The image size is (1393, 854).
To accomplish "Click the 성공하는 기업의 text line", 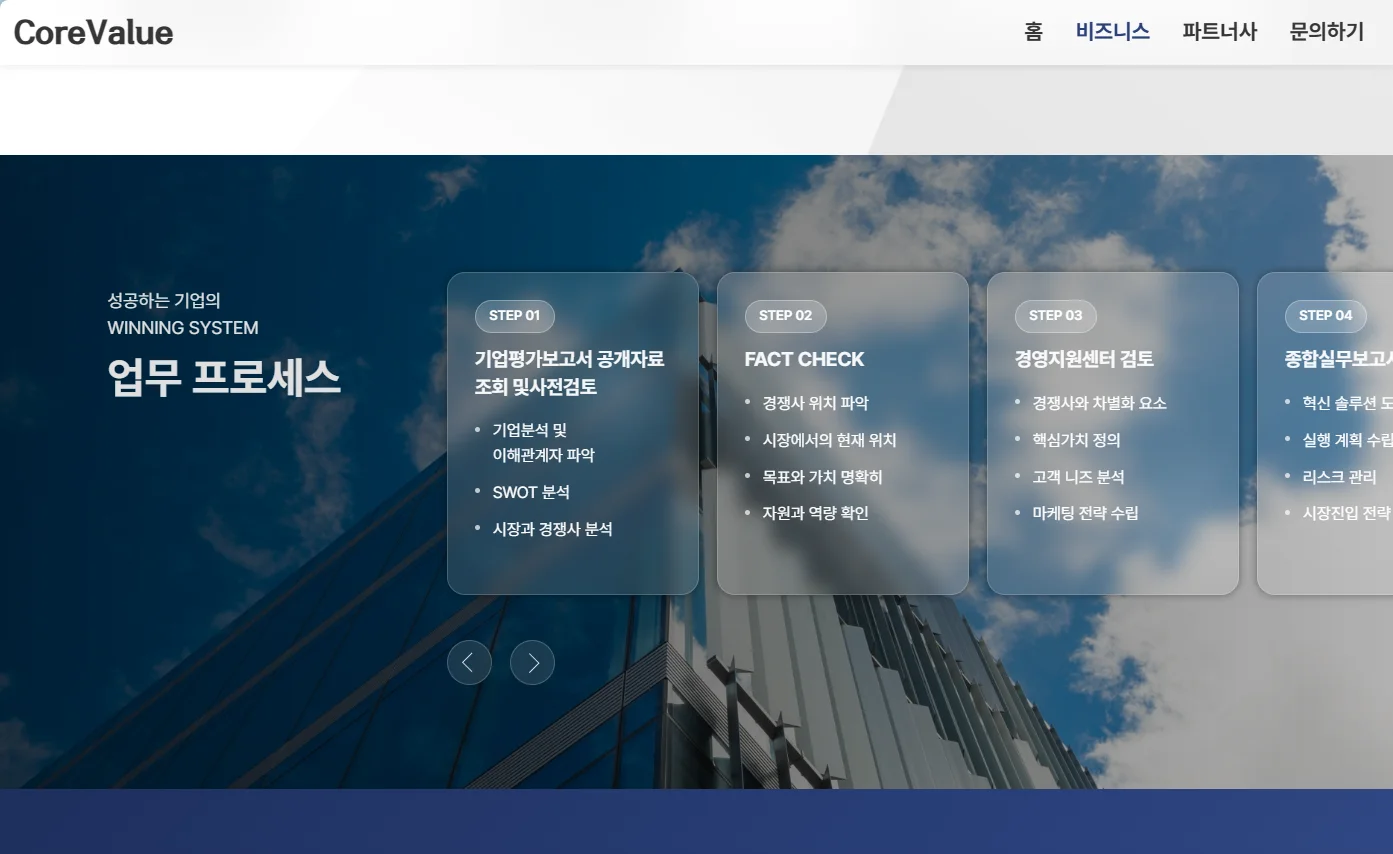I will tap(164, 301).
